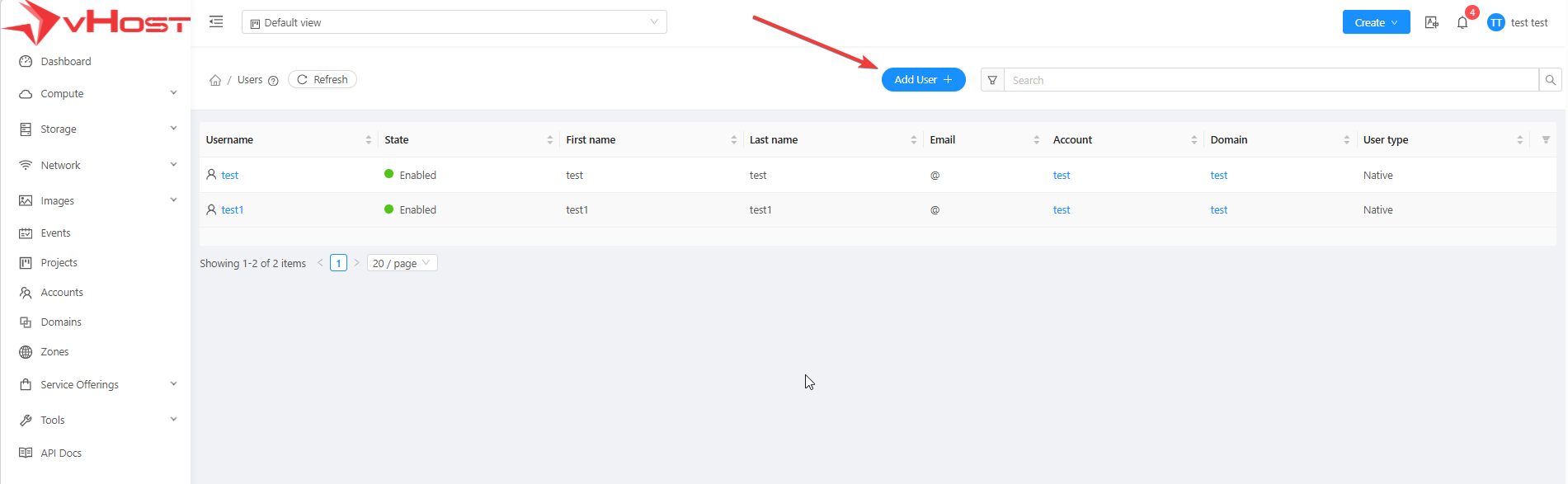Open the column filter icon in table header

pos(1546,140)
